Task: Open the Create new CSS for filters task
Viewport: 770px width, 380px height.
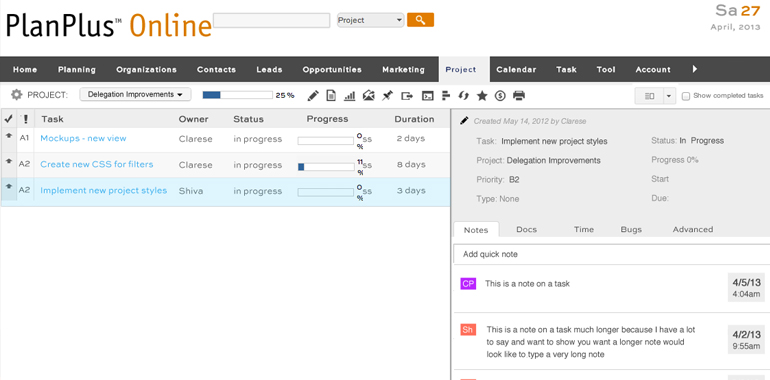Action: [97, 164]
